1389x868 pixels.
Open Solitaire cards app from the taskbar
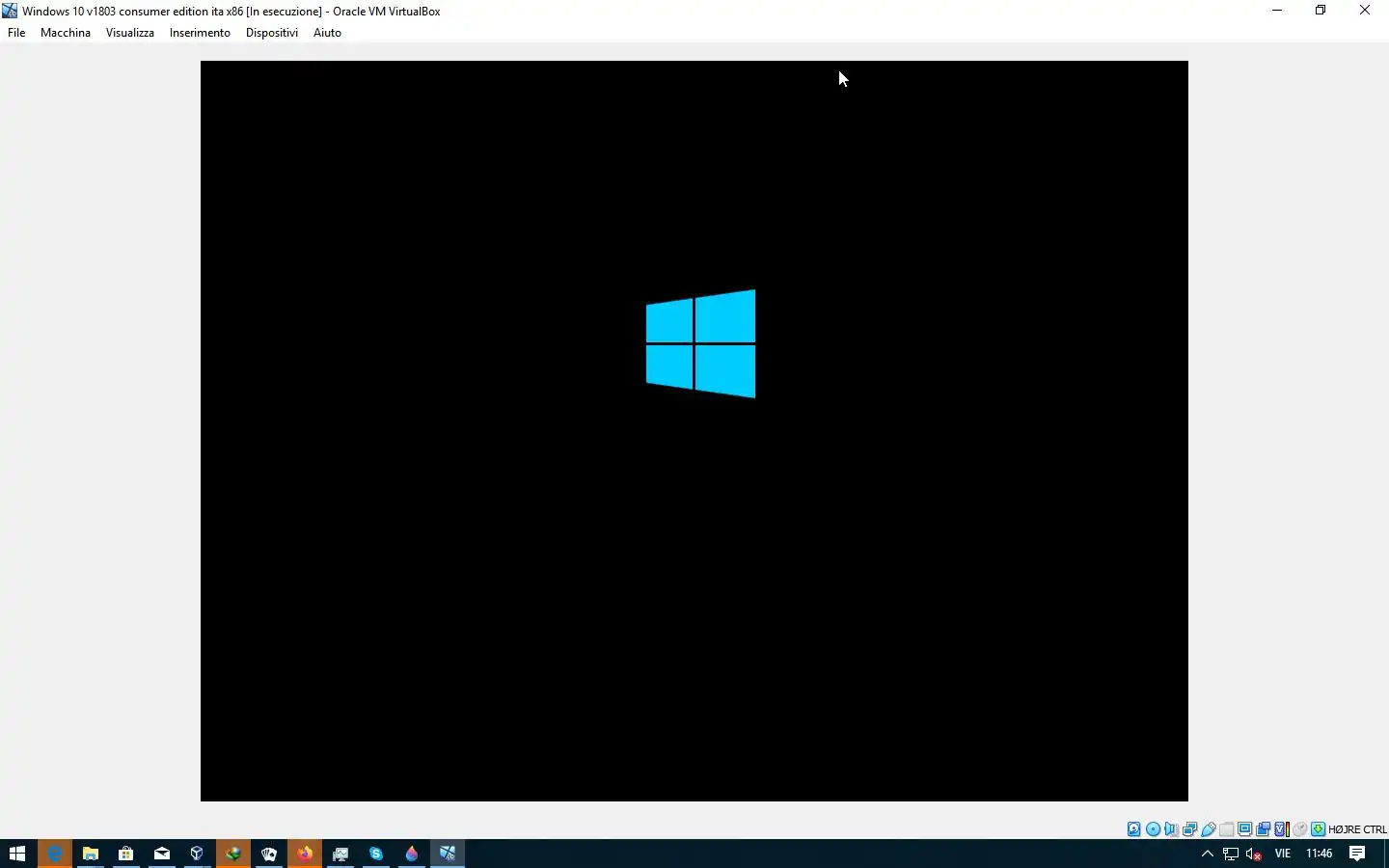coord(269,854)
